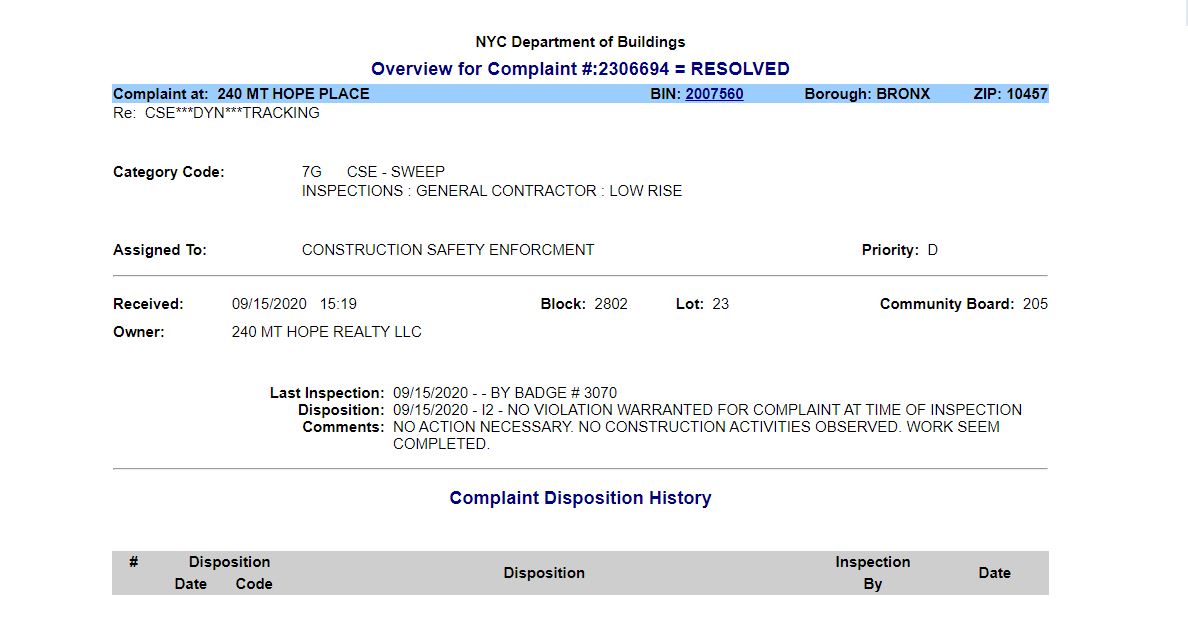The width and height of the screenshot is (1188, 642).
Task: Click the 'Borough: BRONX' text
Action: click(867, 94)
